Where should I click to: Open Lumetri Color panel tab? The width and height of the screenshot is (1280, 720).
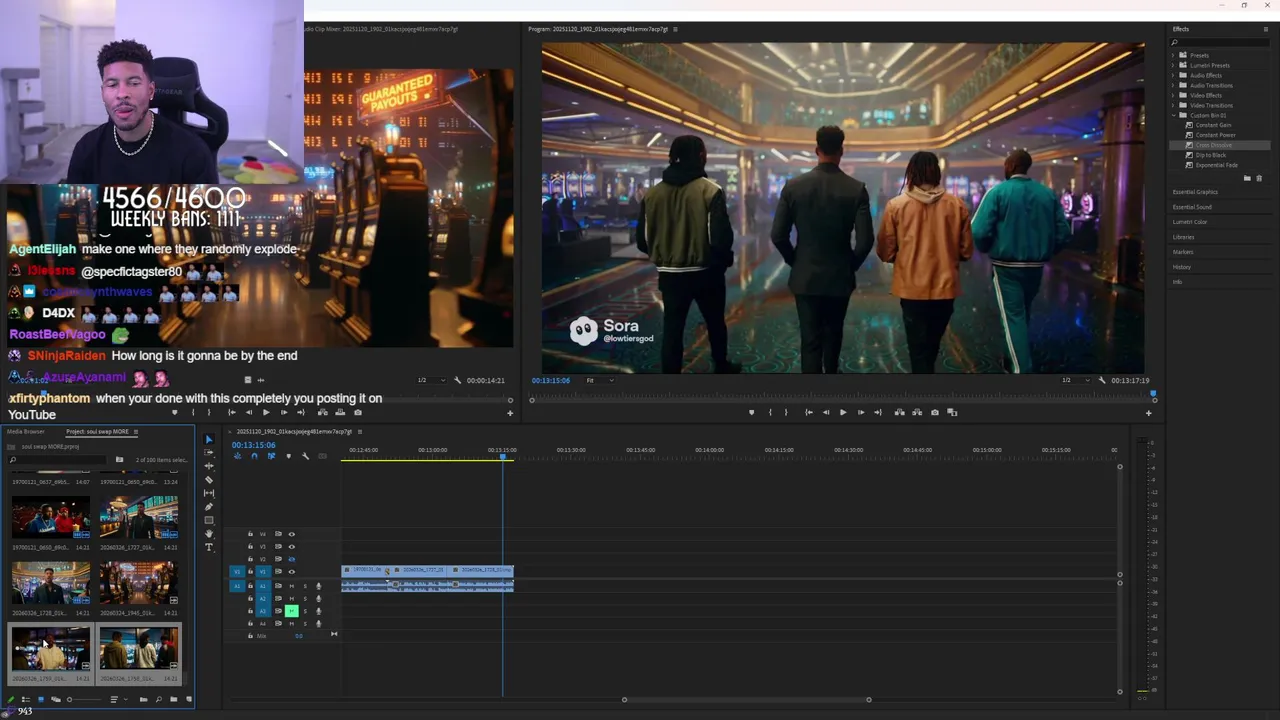[1190, 222]
